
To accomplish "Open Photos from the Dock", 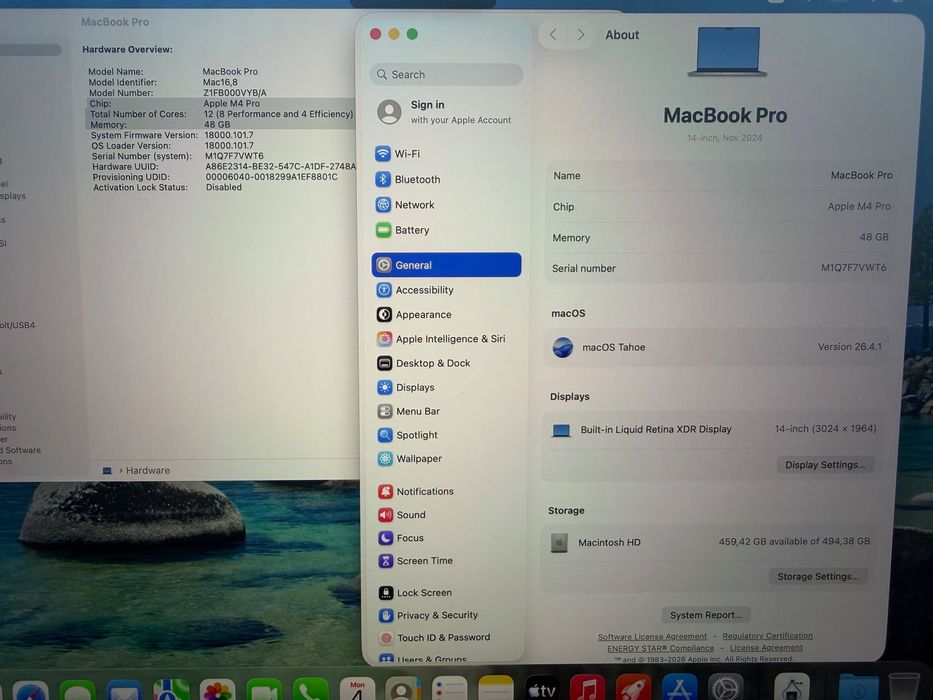I will tap(217, 689).
